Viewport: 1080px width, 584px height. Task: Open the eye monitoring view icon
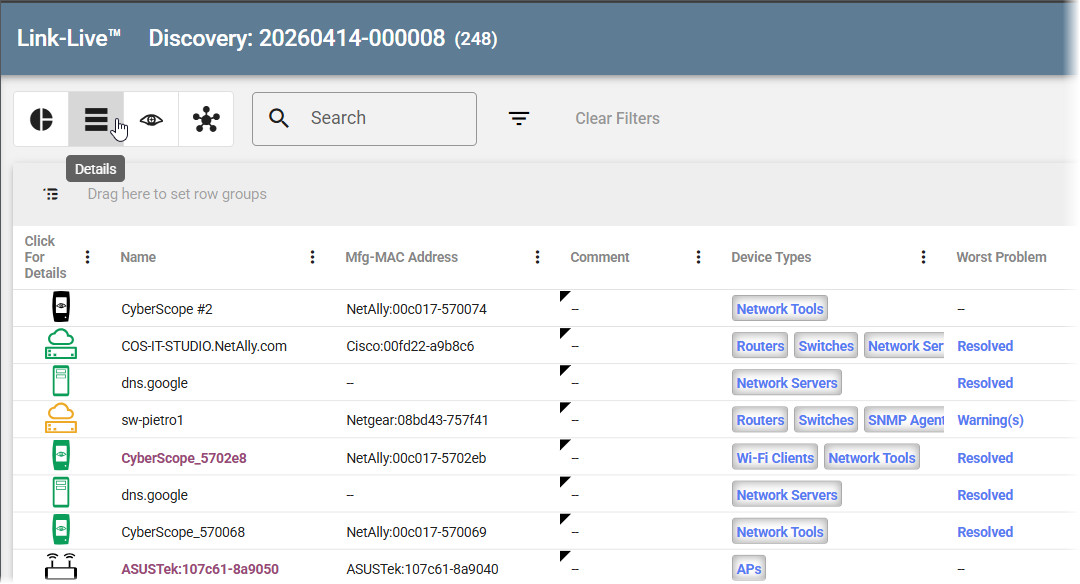[151, 119]
